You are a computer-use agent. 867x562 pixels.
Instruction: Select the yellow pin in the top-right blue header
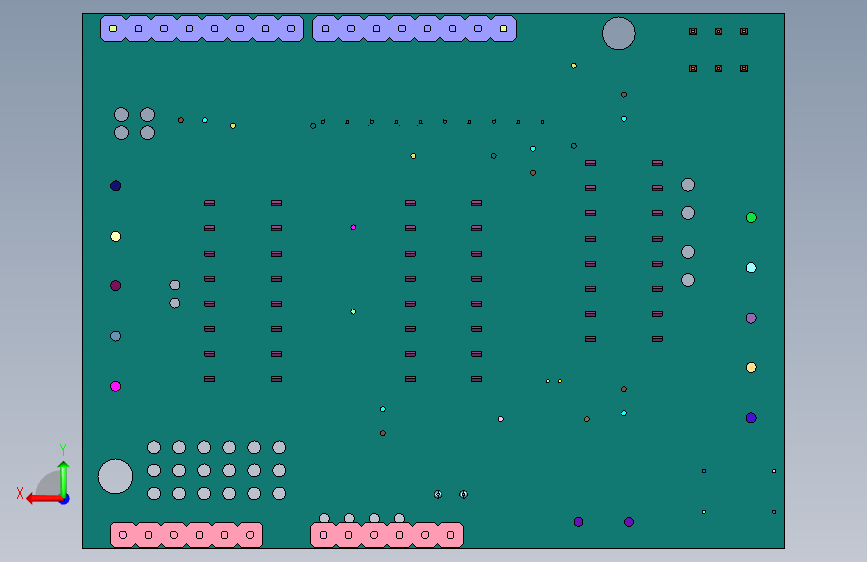pyautogui.click(x=503, y=29)
